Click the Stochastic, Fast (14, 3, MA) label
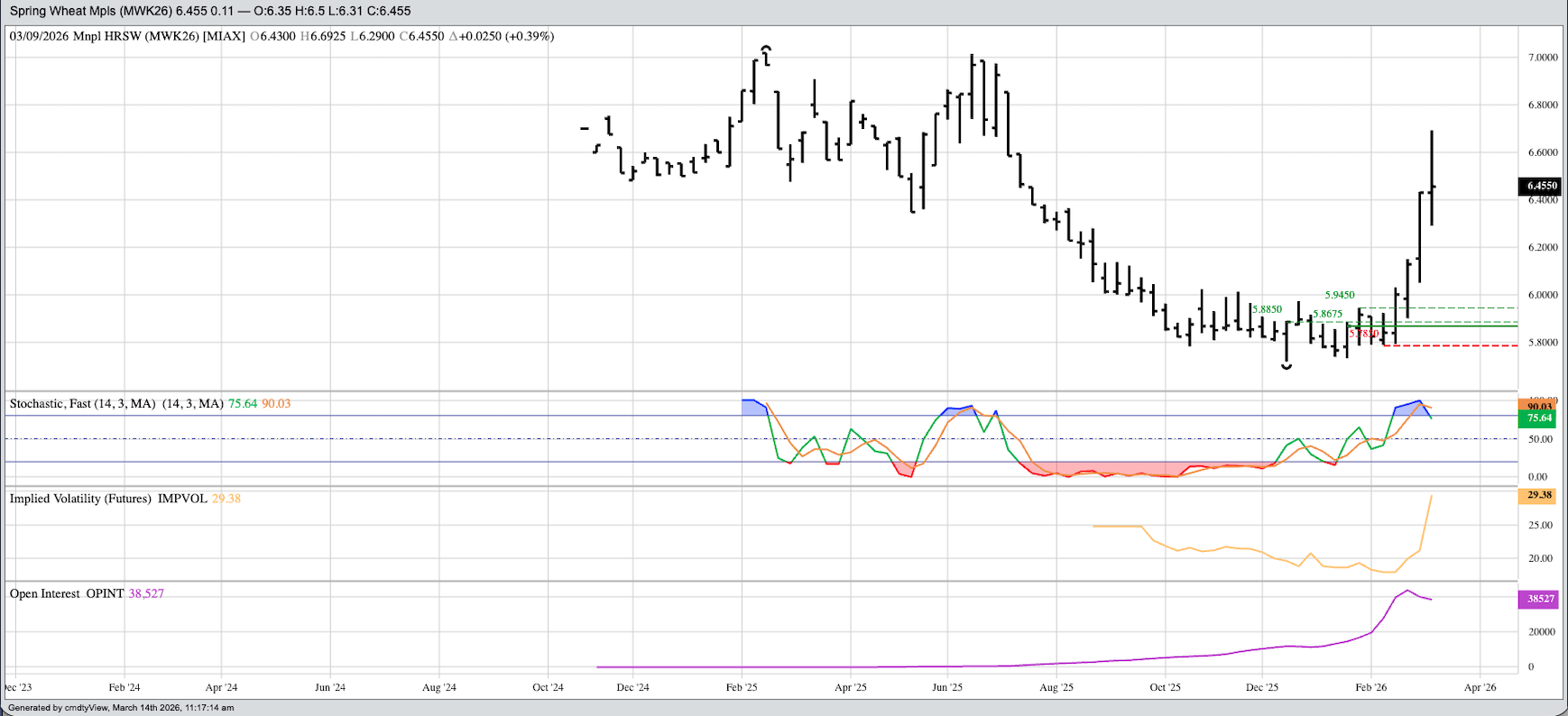The image size is (1568, 716). pos(82,404)
